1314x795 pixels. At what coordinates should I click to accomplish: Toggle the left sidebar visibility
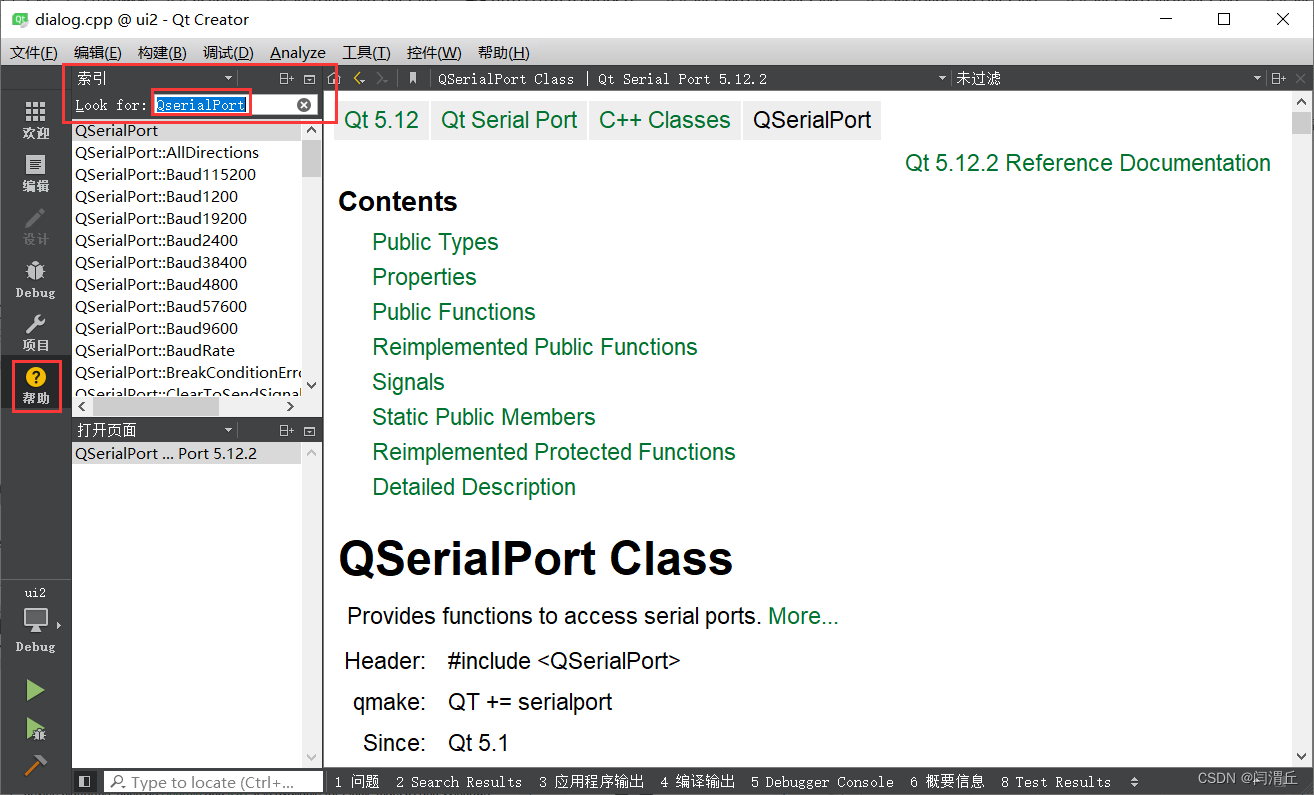coord(85,781)
